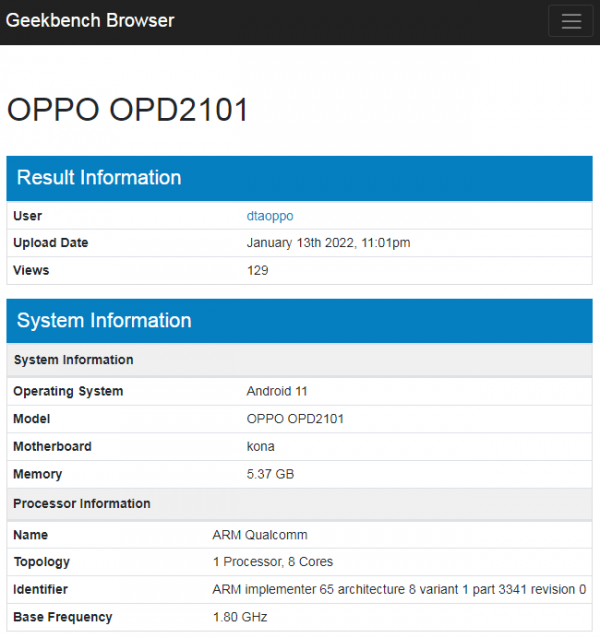Click the Views label
This screenshot has width=600, height=638.
(31, 270)
